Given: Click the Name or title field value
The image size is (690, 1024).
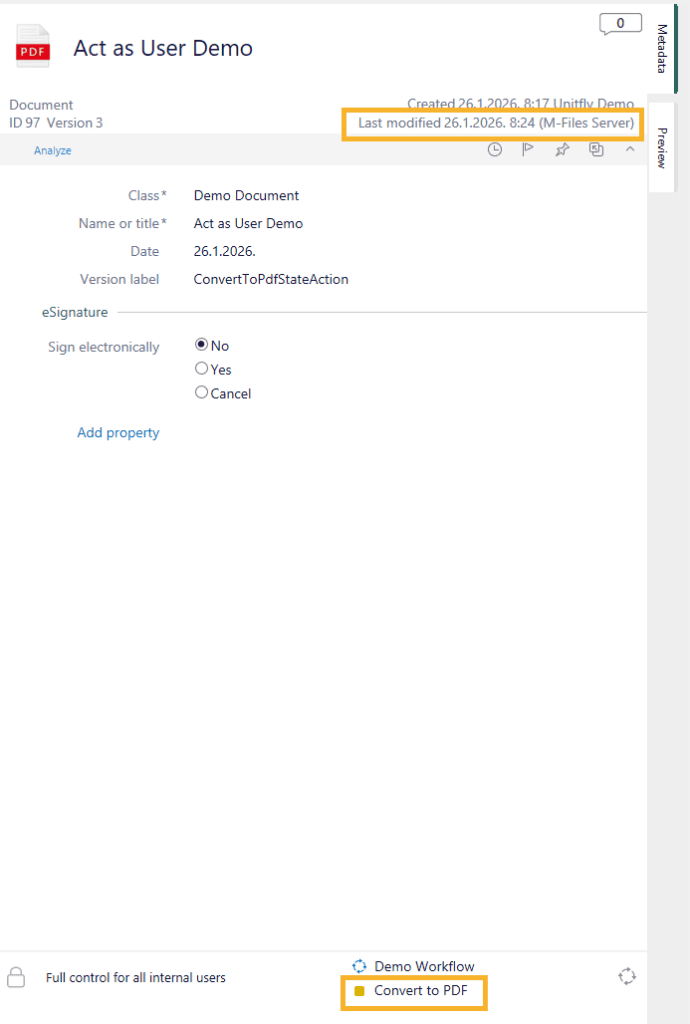Looking at the screenshot, I should tap(248, 224).
